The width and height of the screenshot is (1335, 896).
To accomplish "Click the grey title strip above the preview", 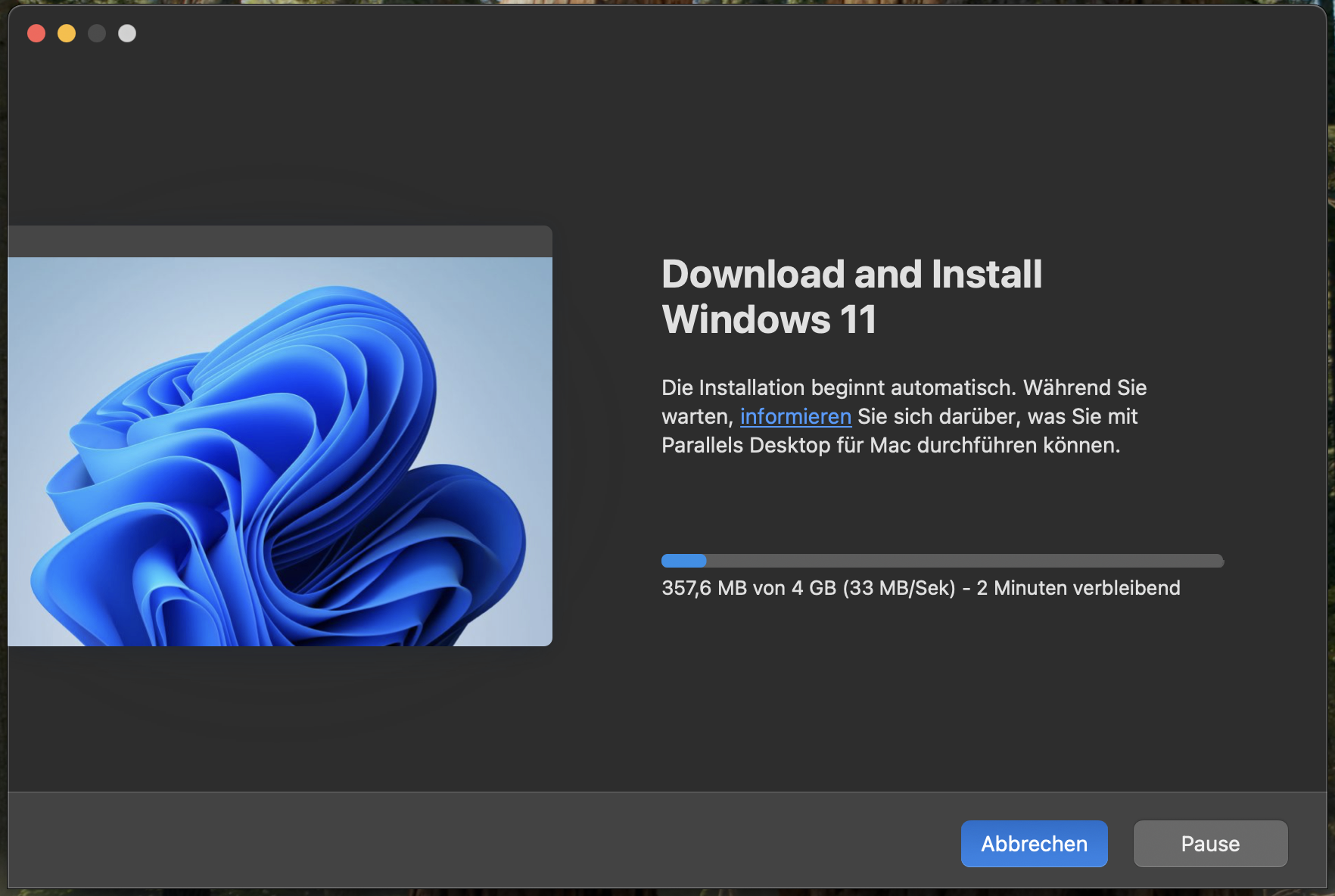I will (280, 241).
